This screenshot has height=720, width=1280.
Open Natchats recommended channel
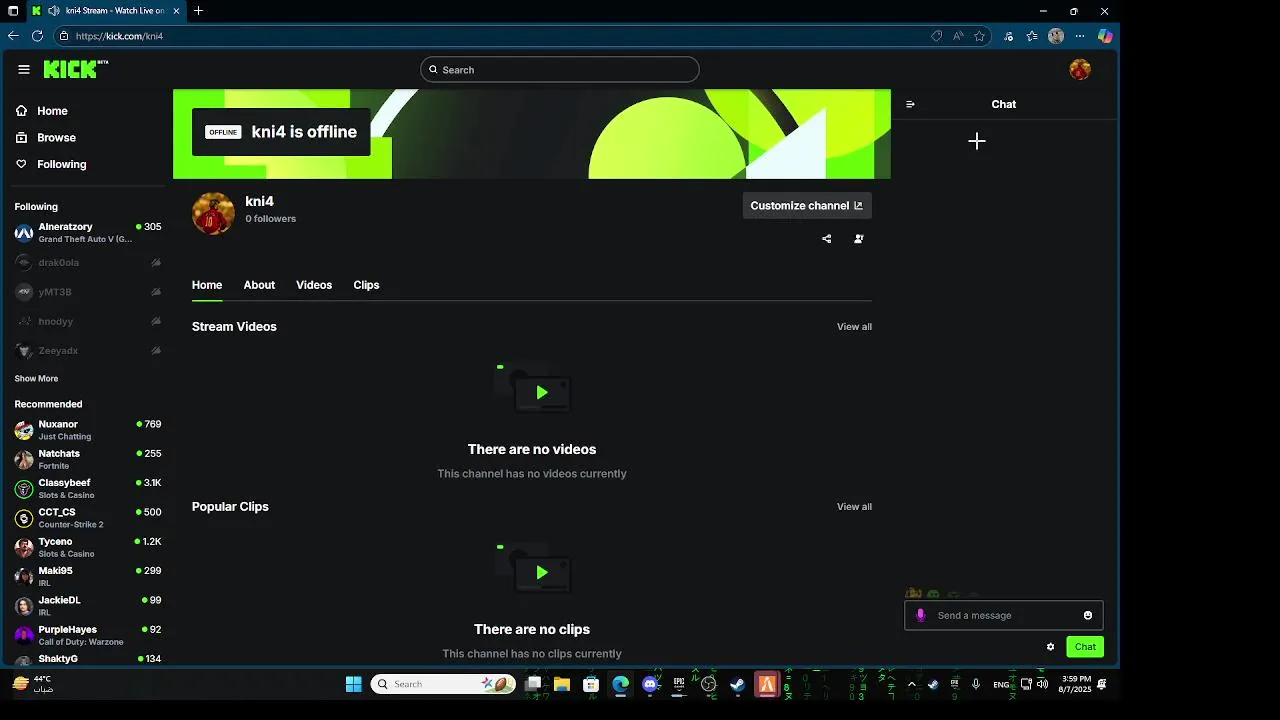point(88,459)
